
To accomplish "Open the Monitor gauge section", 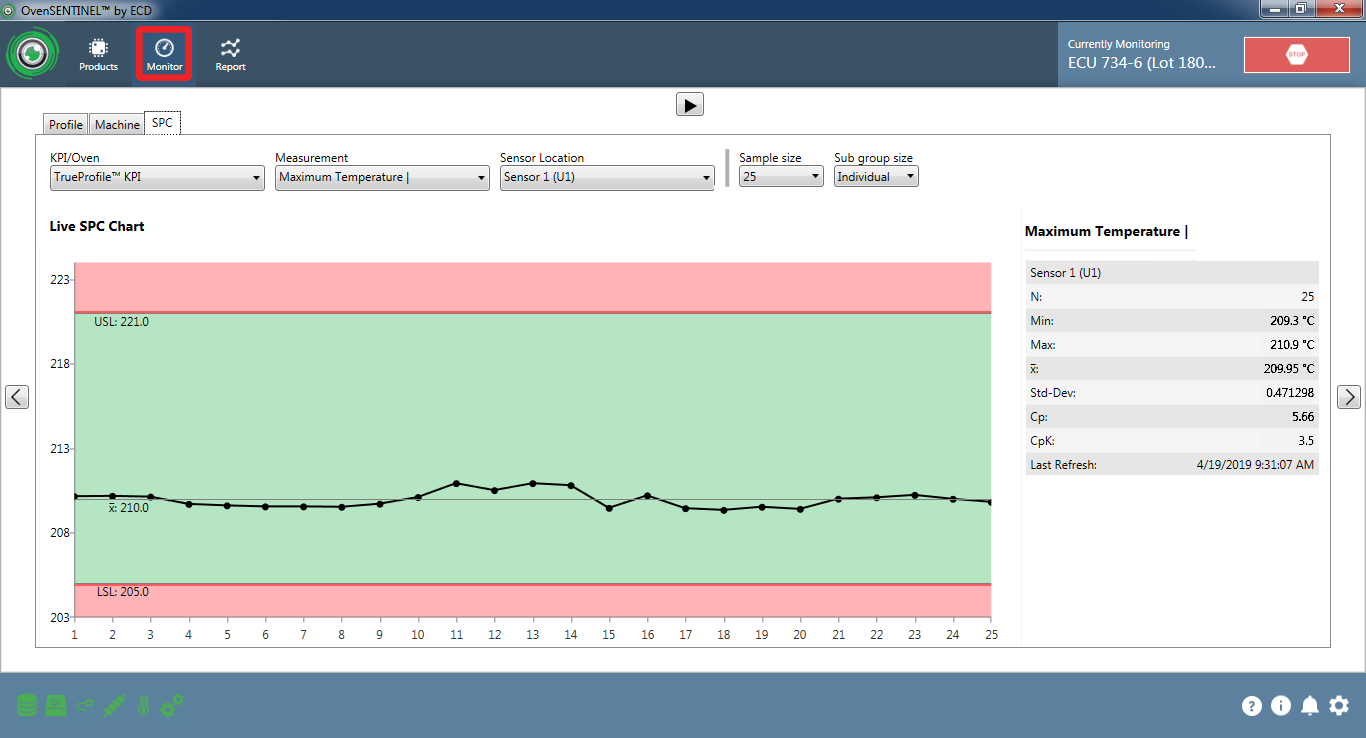I will click(165, 54).
